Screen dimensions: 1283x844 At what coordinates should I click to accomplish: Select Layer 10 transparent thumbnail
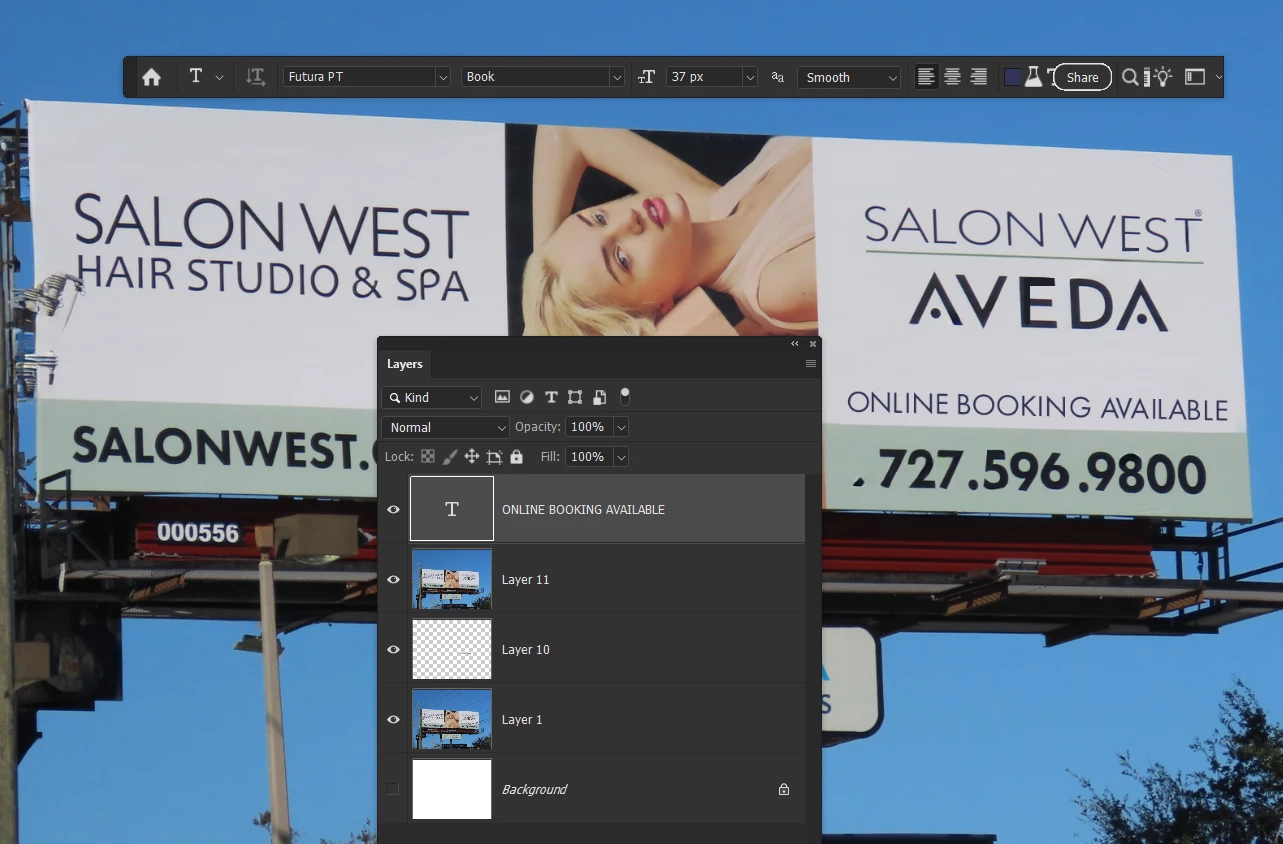452,649
